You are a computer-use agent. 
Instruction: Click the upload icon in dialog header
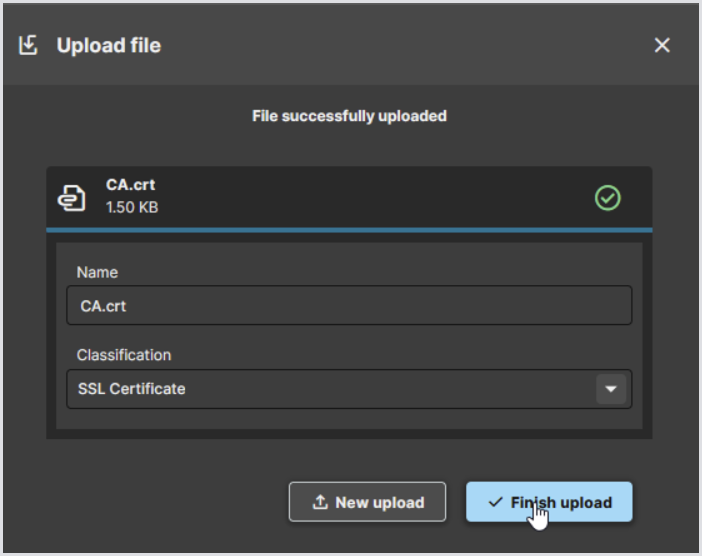pyautogui.click(x=29, y=45)
